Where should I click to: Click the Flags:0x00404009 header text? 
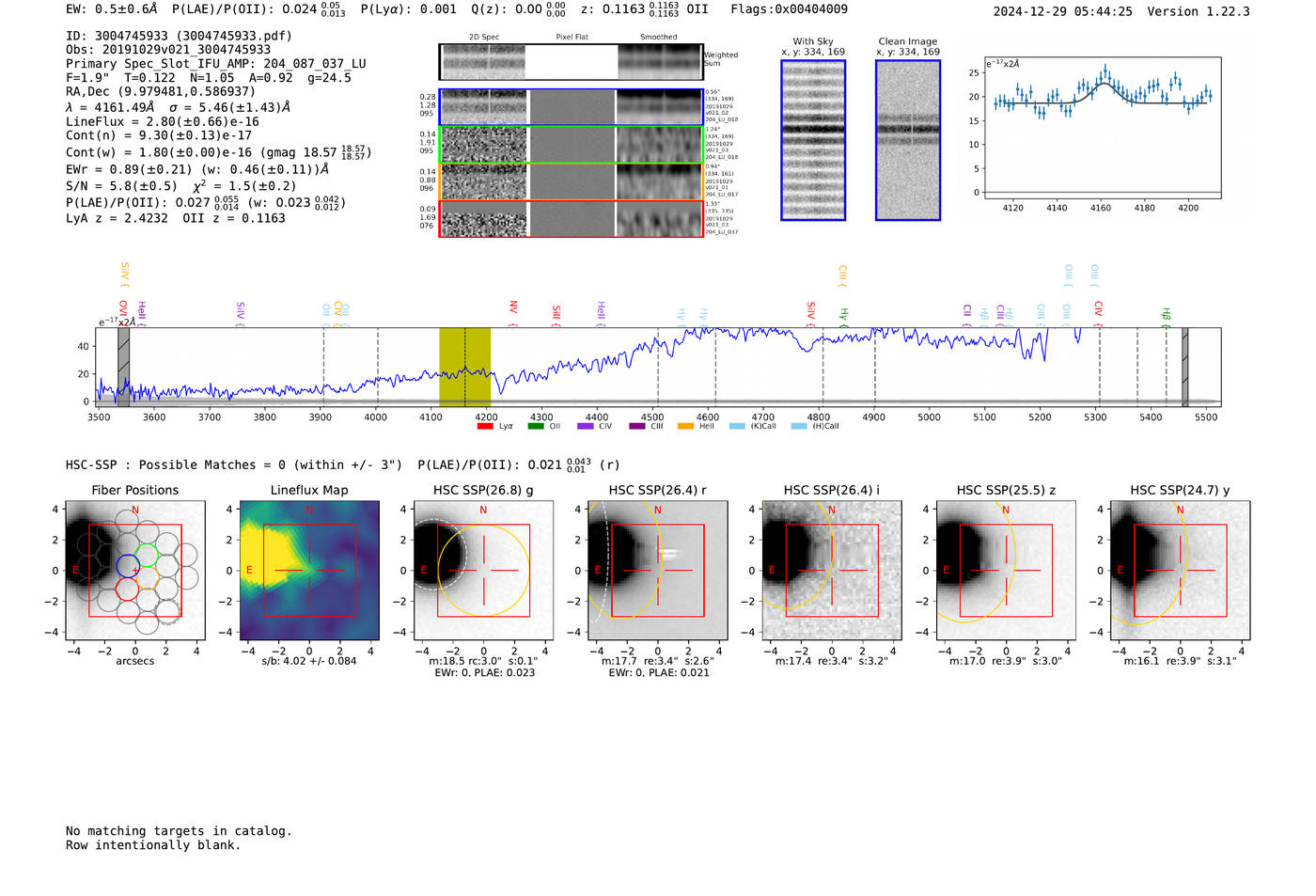click(x=790, y=8)
